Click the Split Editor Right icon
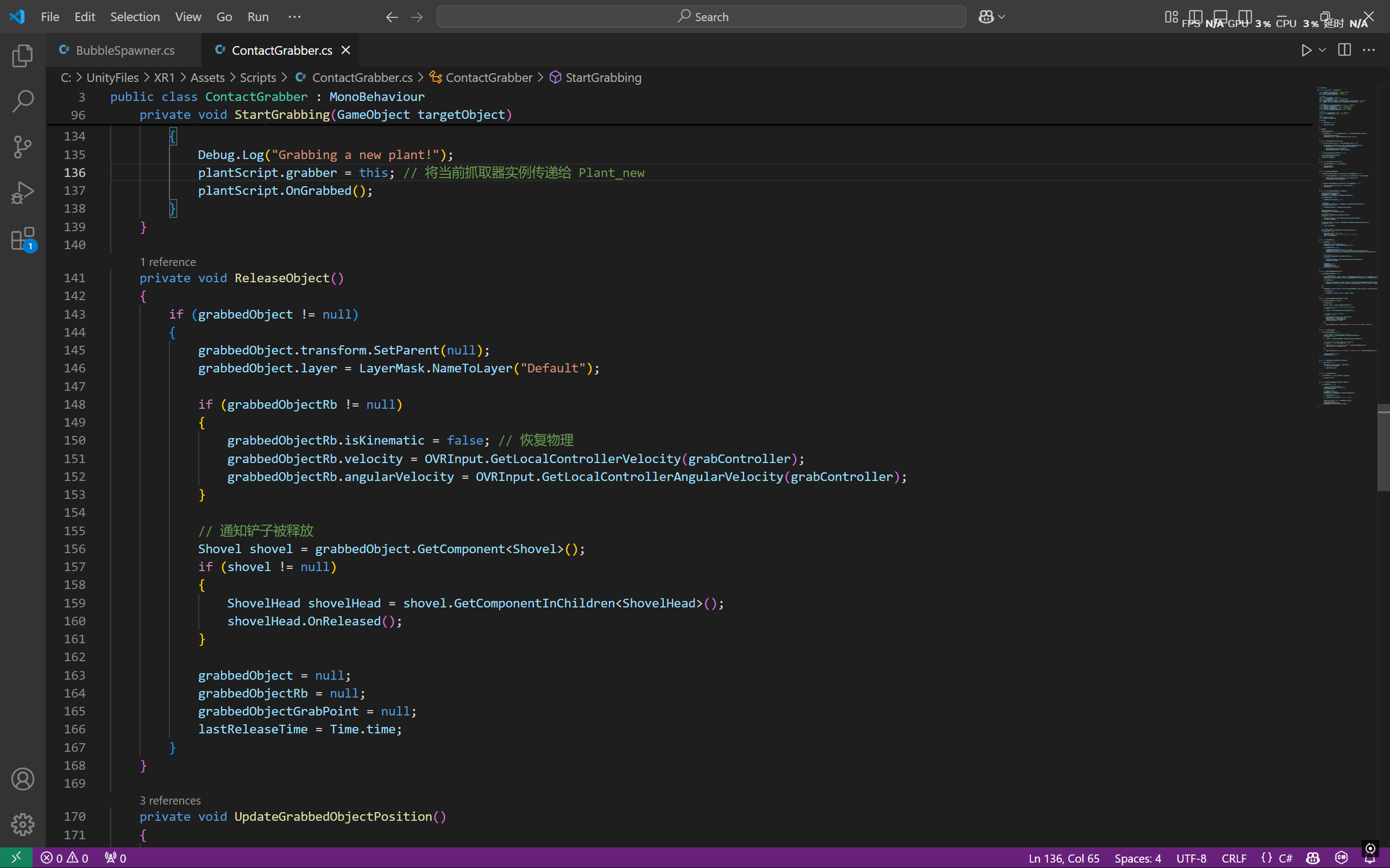 click(x=1344, y=51)
